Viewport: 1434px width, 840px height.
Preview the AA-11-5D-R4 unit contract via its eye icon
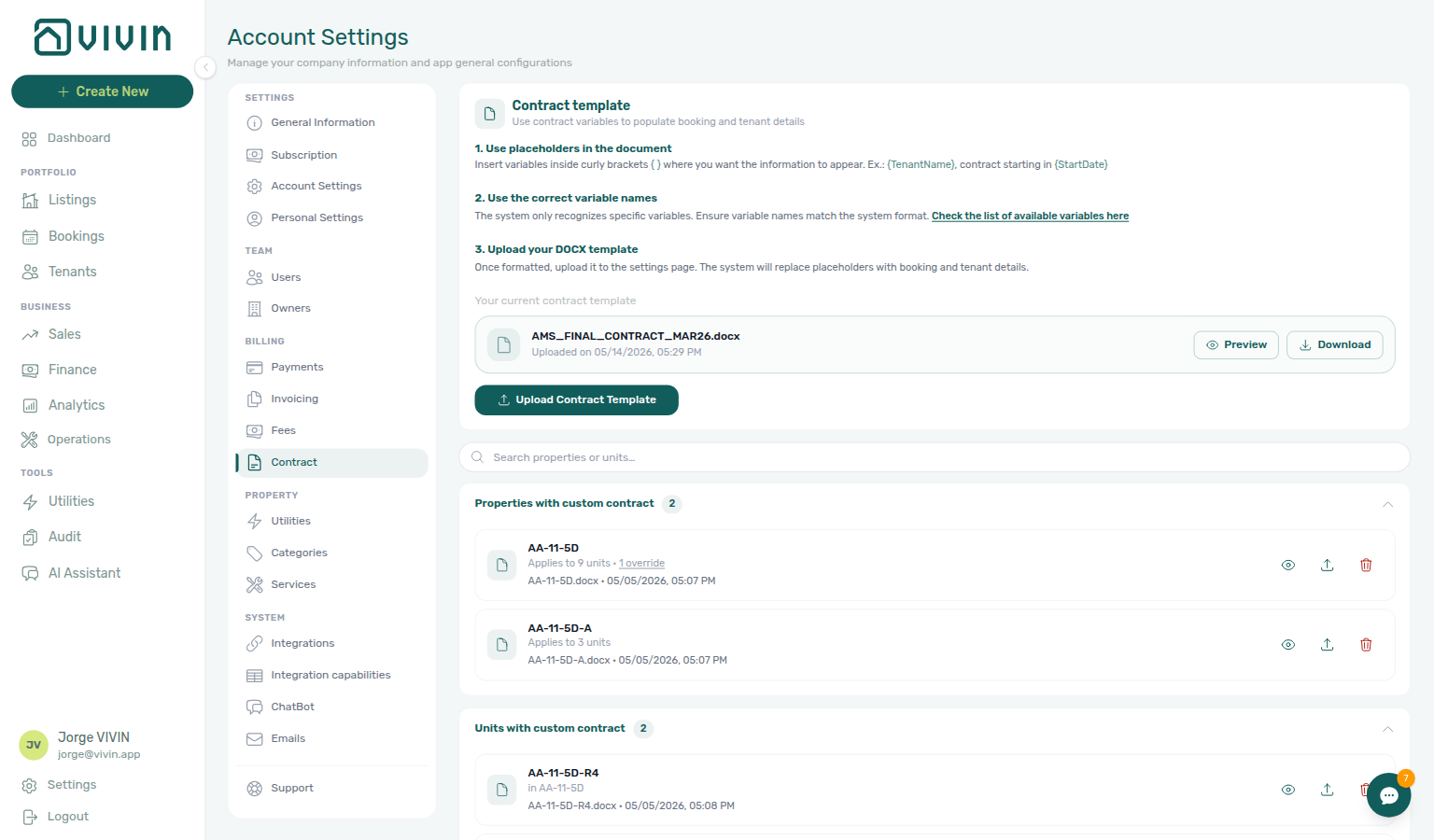1288,790
